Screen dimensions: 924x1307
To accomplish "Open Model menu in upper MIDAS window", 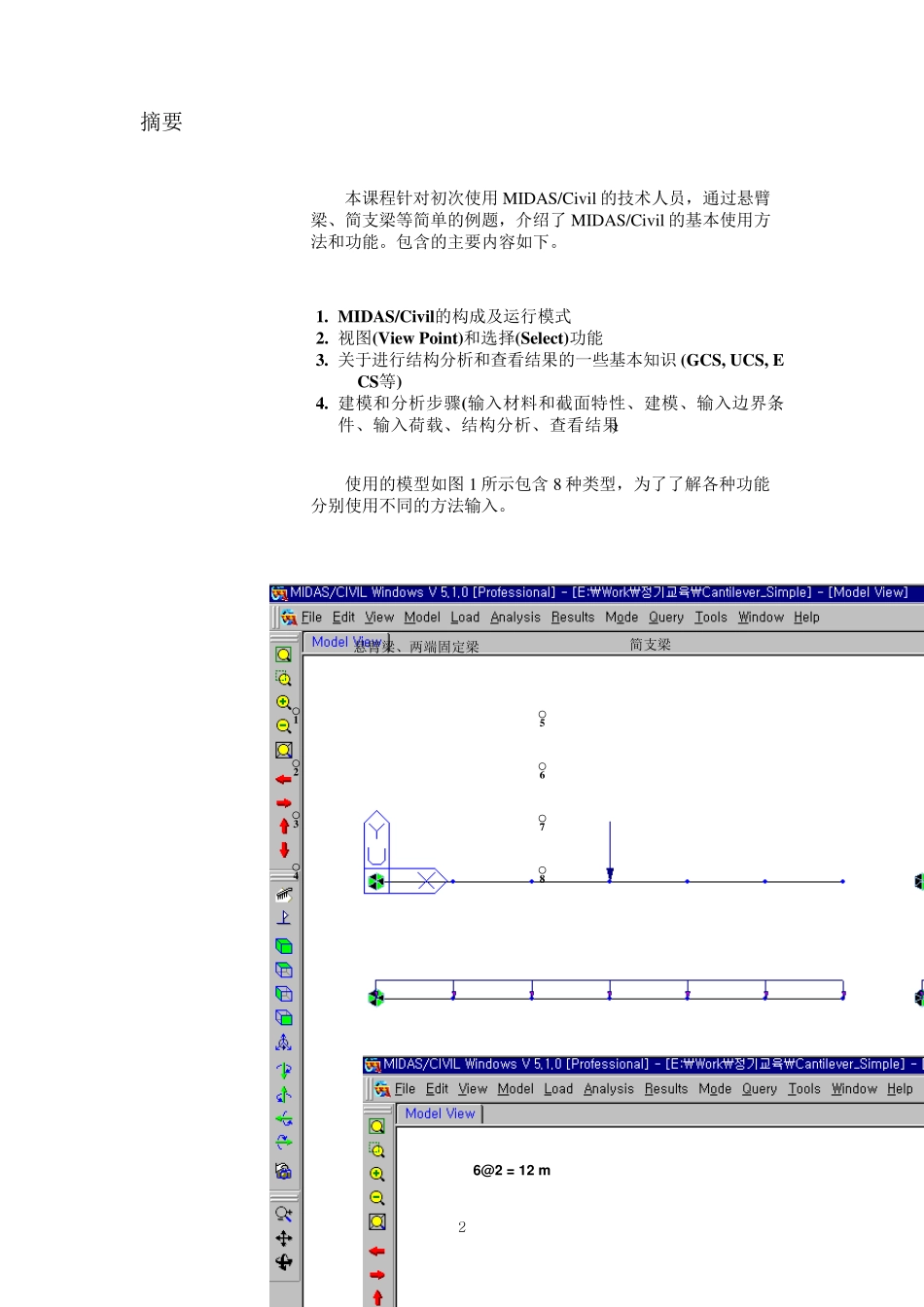I will (422, 618).
